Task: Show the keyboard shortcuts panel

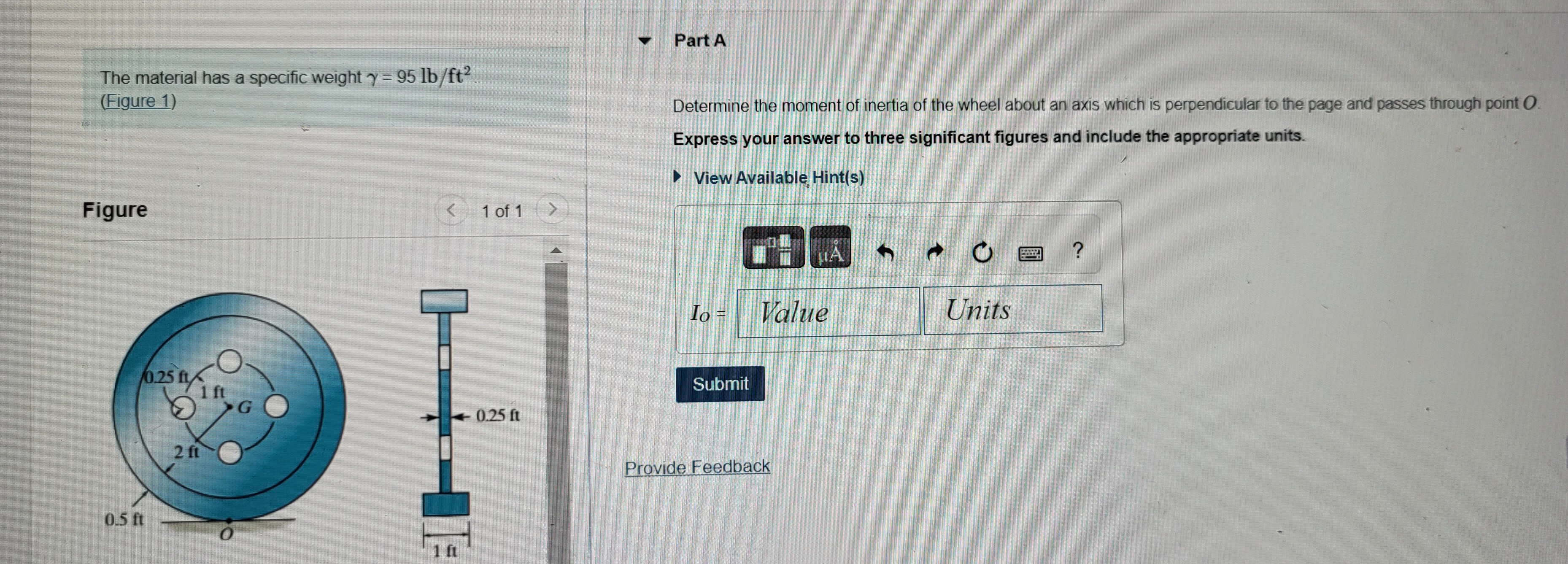Action: point(1030,253)
